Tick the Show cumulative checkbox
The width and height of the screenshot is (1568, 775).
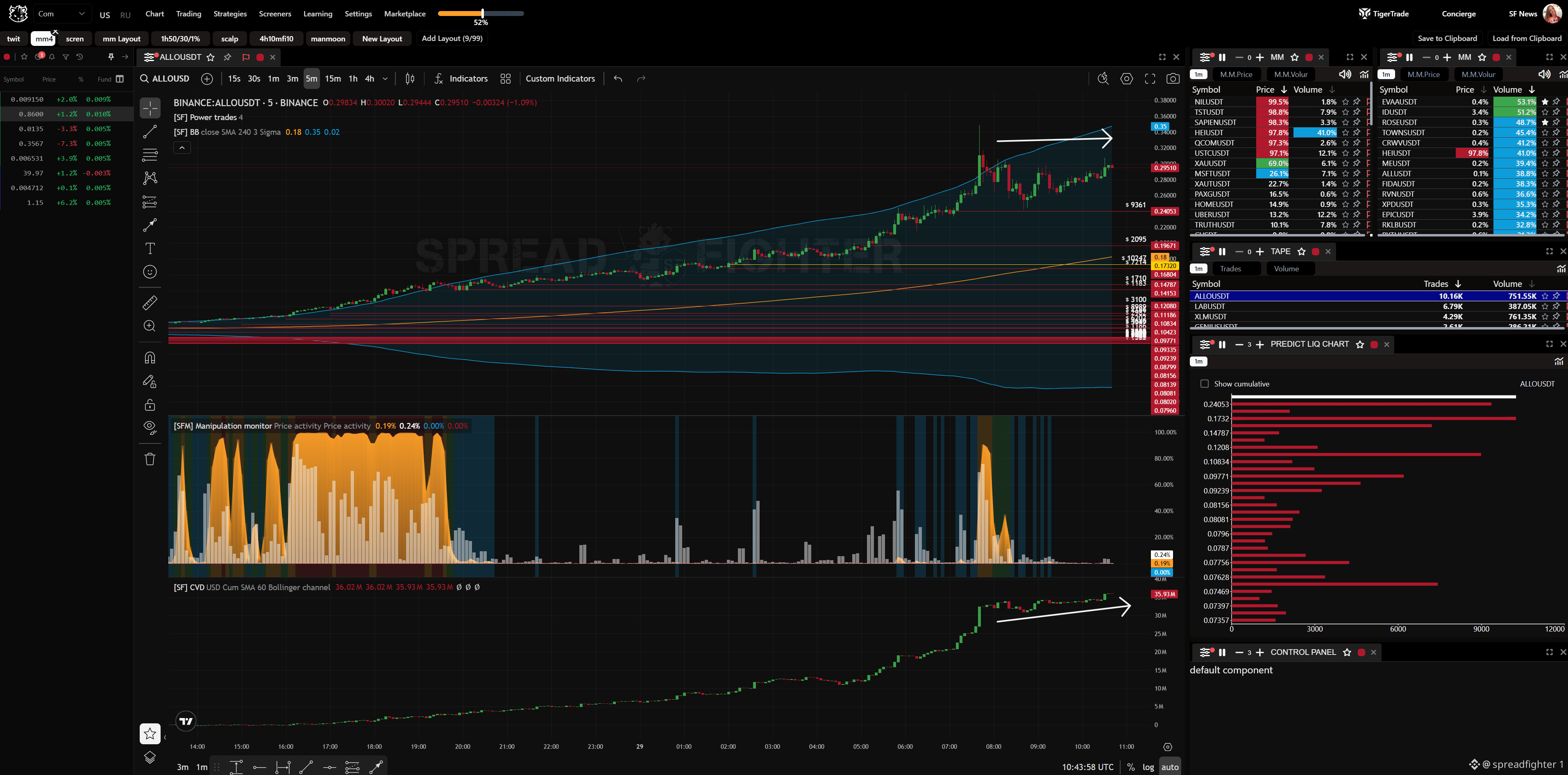tap(1204, 384)
